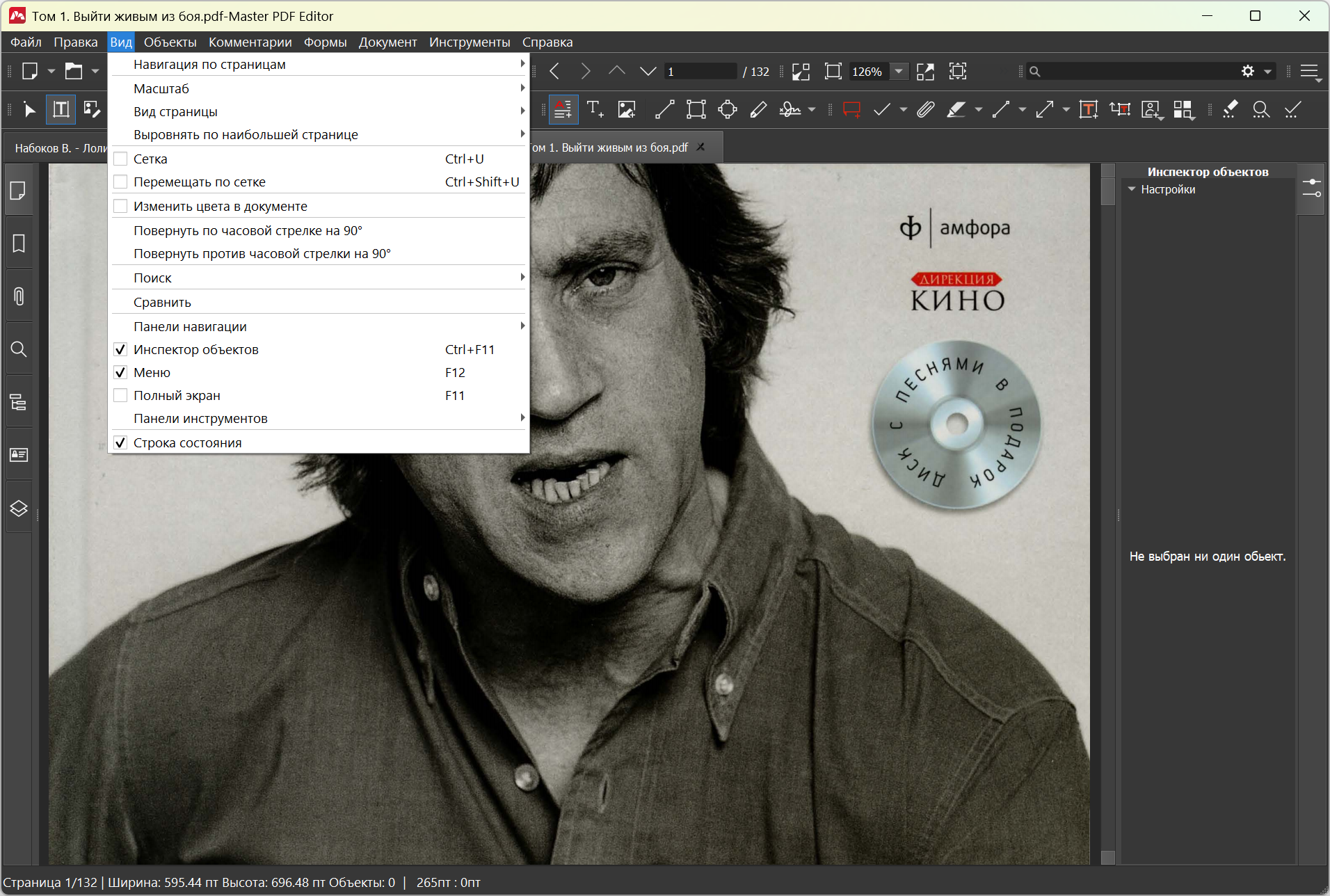Image resolution: width=1330 pixels, height=896 pixels.
Task: Open the Документ menu
Action: point(387,42)
